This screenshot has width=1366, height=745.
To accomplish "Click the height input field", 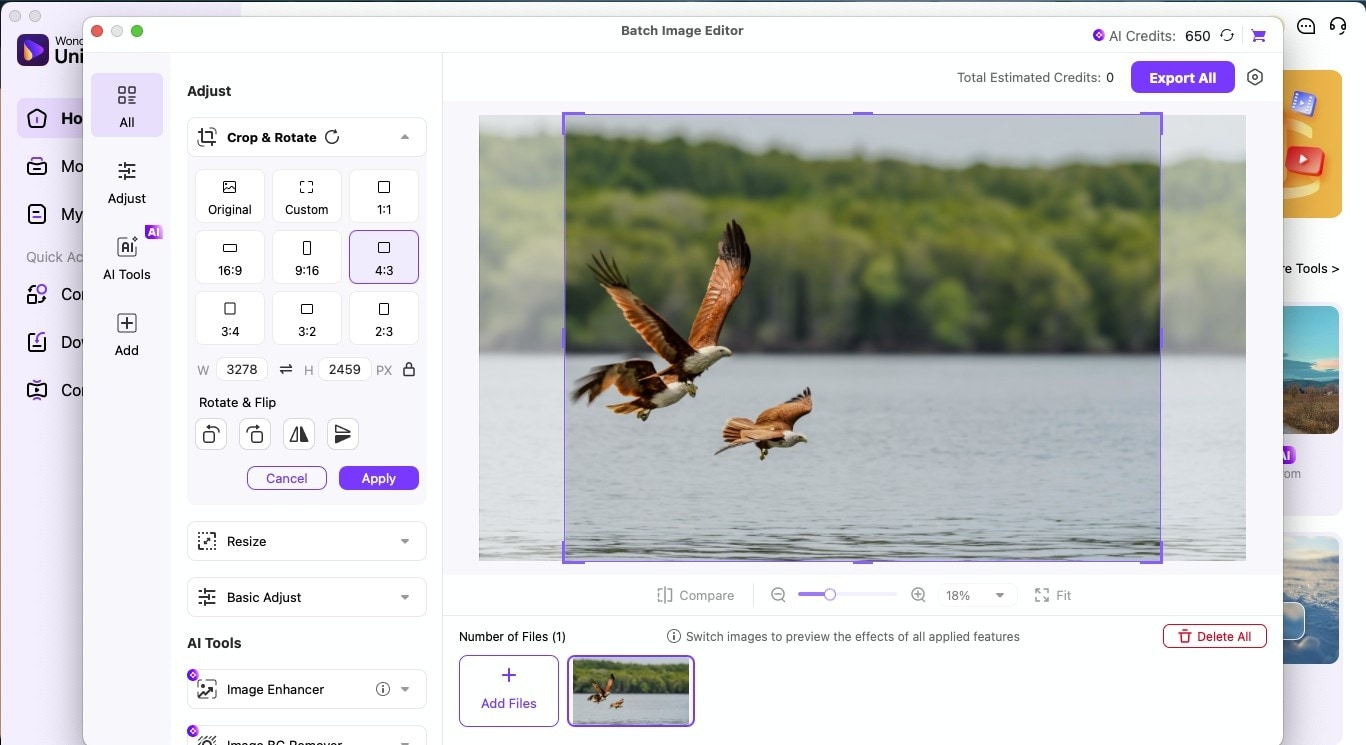I will coord(345,370).
